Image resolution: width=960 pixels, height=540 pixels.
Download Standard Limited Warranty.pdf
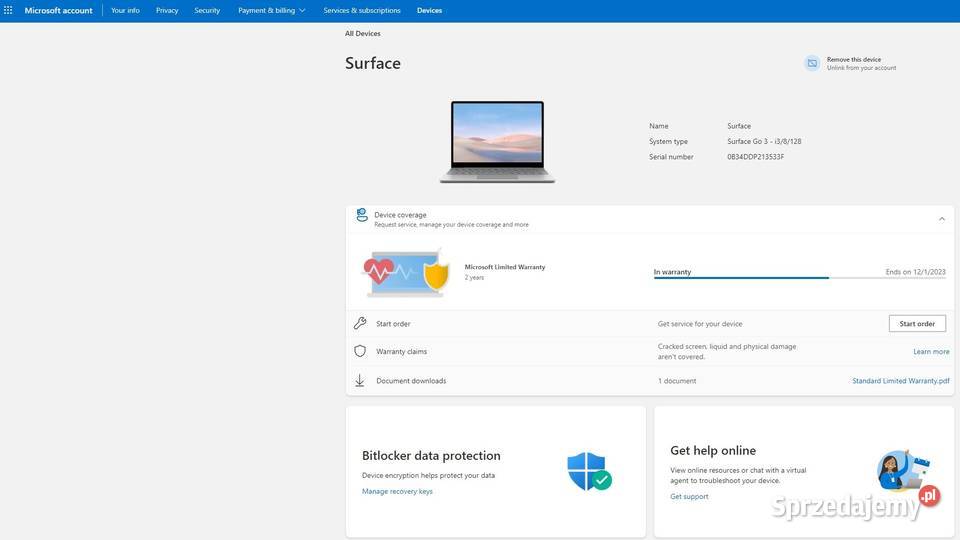901,381
